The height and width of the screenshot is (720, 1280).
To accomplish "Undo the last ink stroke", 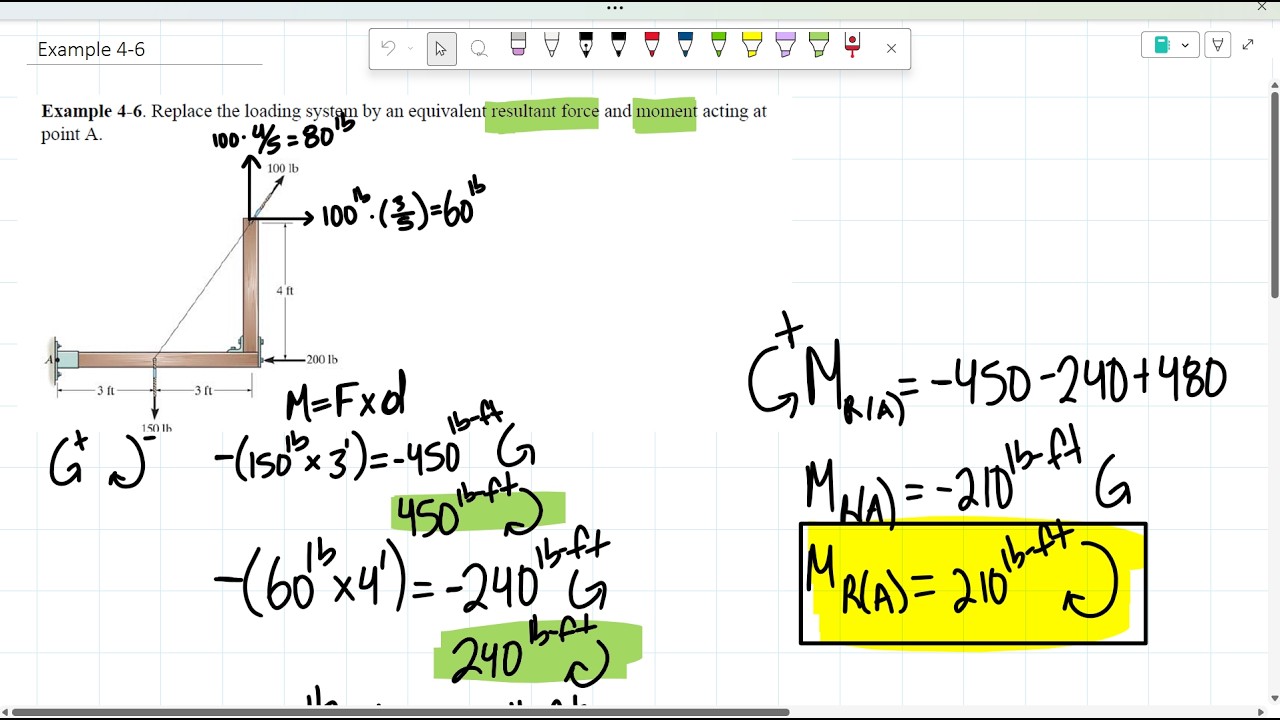I will (x=388, y=48).
